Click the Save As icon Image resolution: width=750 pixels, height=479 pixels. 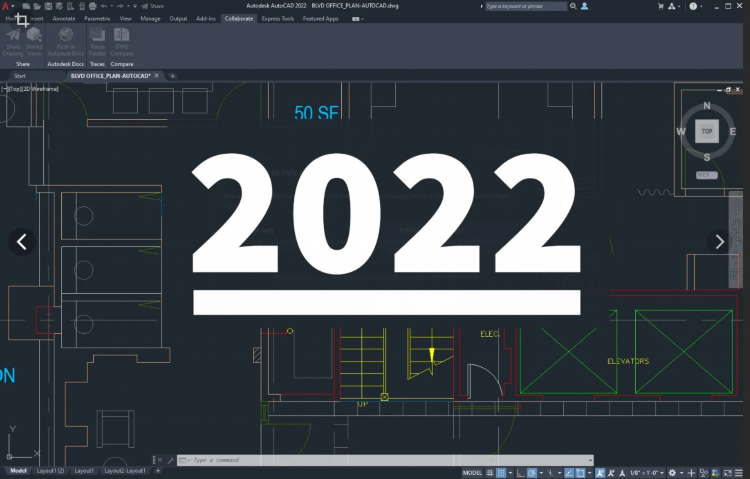tap(59, 6)
